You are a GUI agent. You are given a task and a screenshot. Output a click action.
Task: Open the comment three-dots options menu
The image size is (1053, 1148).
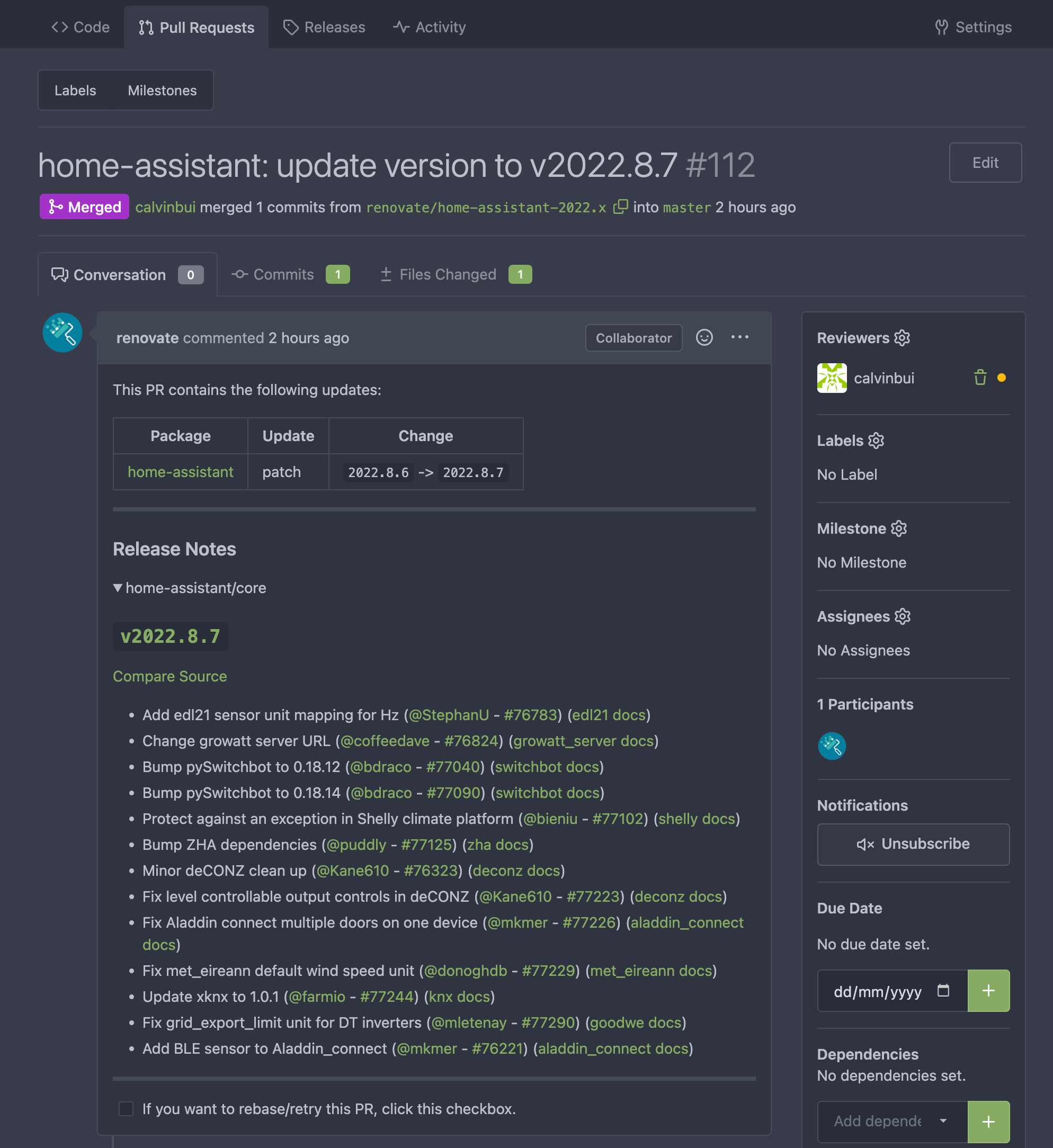[x=739, y=337]
